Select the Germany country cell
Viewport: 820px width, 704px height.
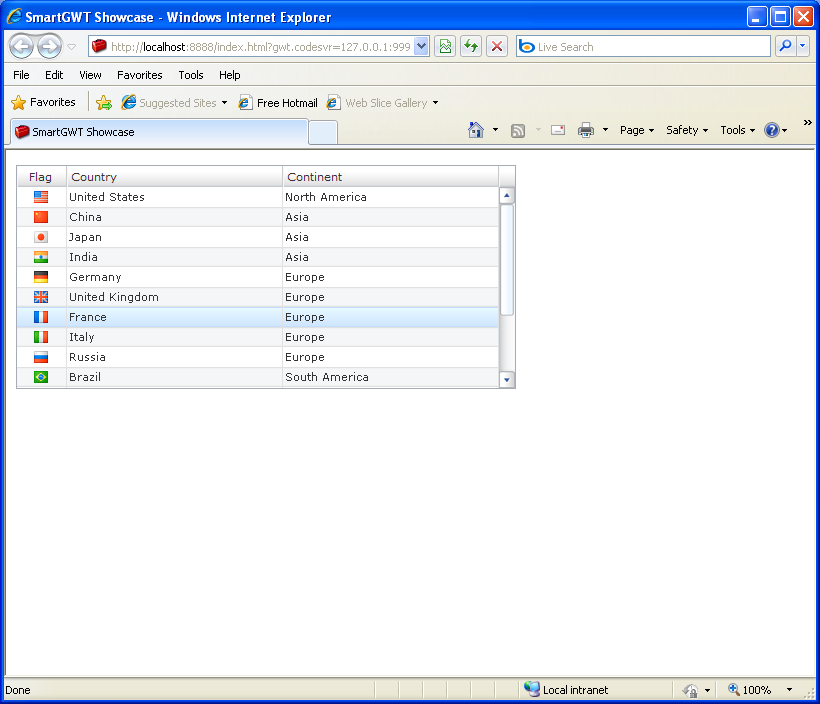[174, 277]
